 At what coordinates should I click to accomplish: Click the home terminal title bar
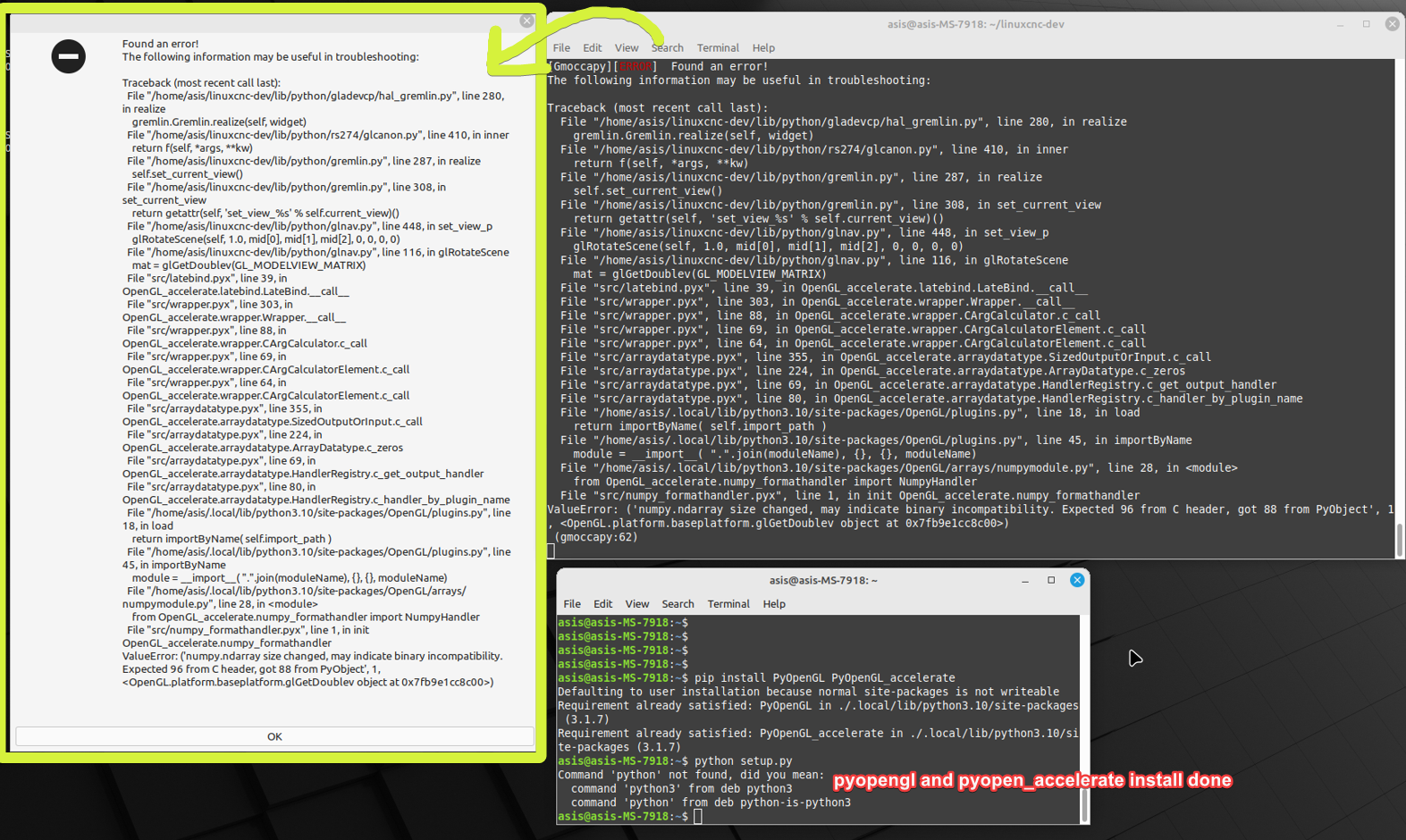pyautogui.click(x=823, y=581)
